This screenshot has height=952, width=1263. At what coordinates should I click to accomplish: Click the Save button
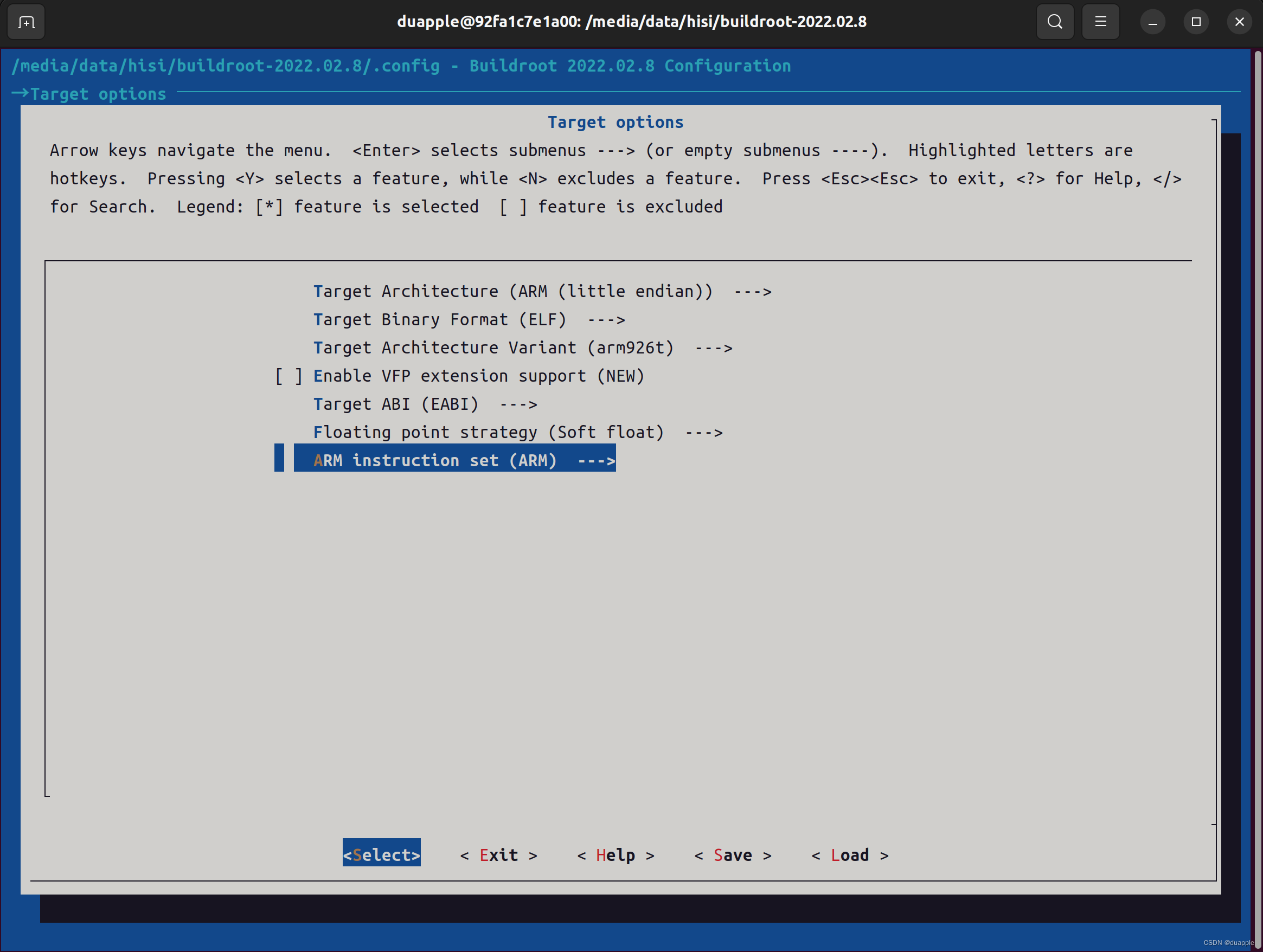[733, 855]
